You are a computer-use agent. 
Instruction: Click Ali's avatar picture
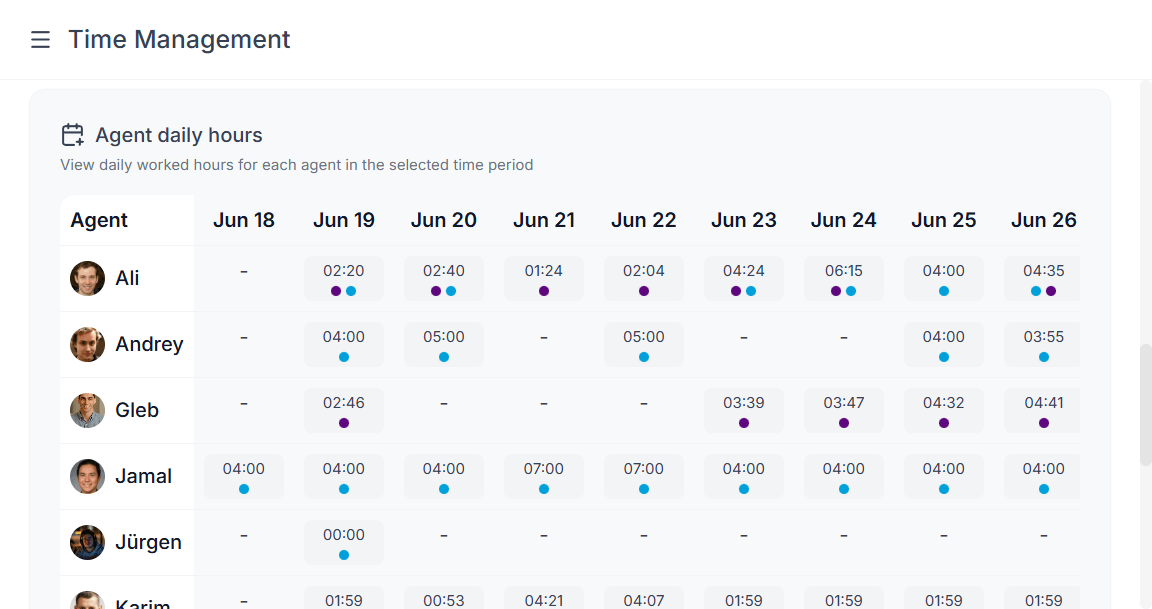(x=87, y=278)
